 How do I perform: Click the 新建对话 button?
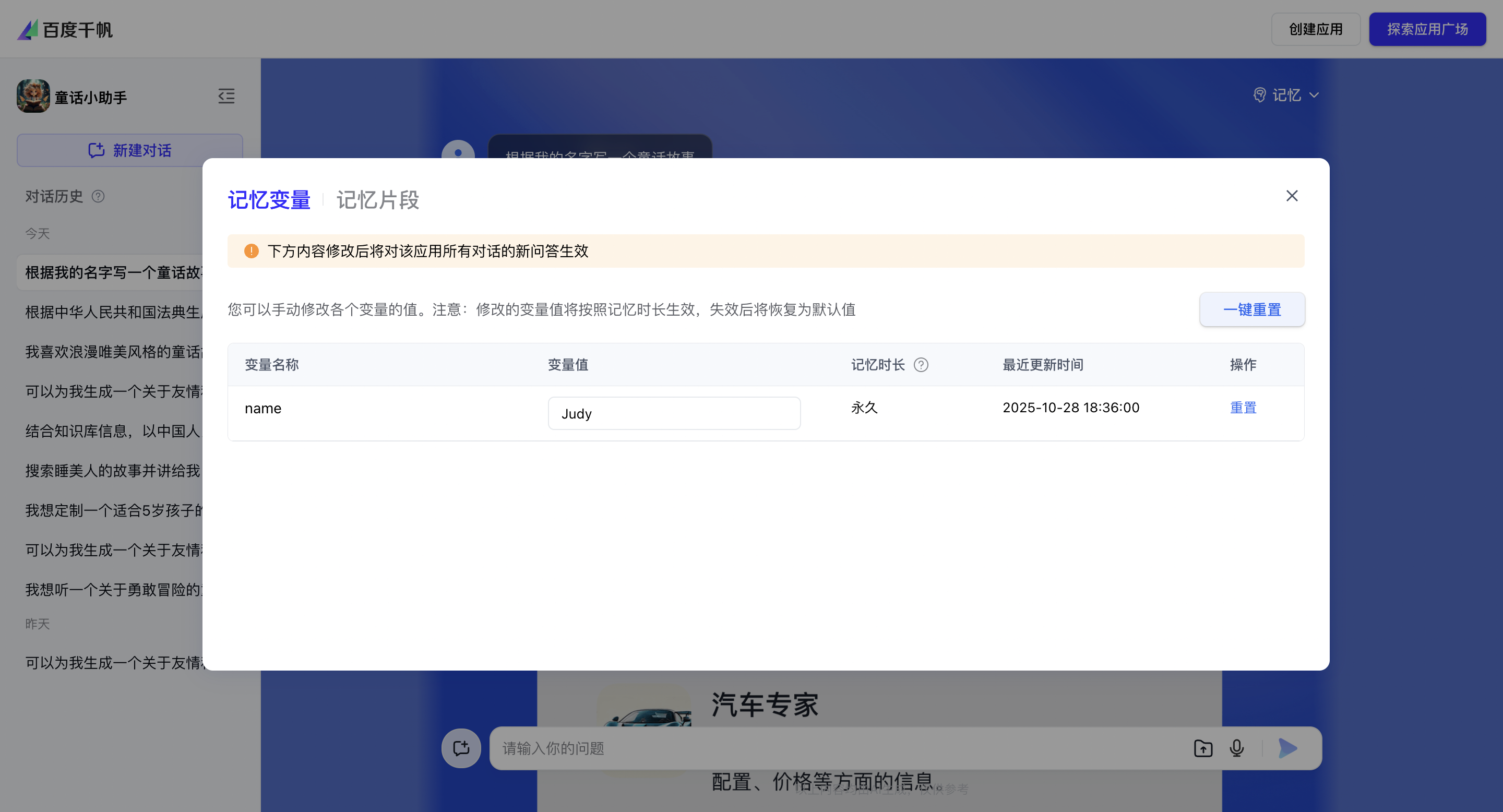[x=129, y=150]
